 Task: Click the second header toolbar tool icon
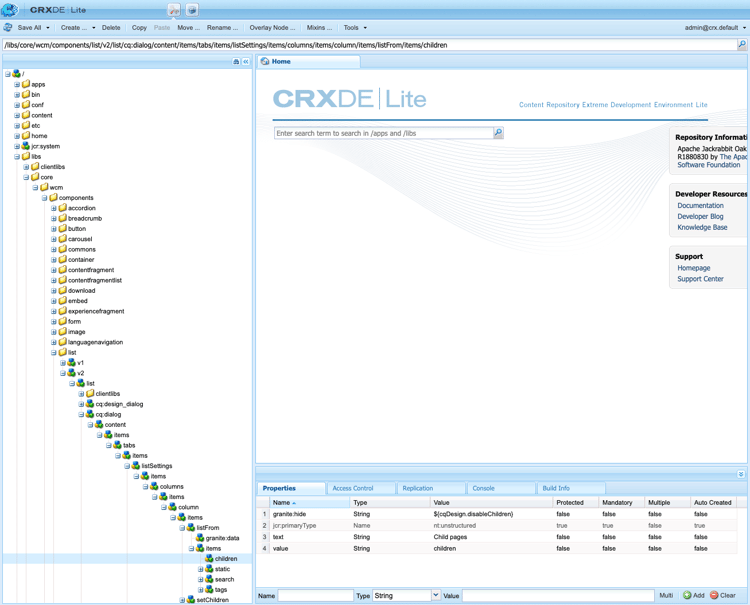coord(192,10)
